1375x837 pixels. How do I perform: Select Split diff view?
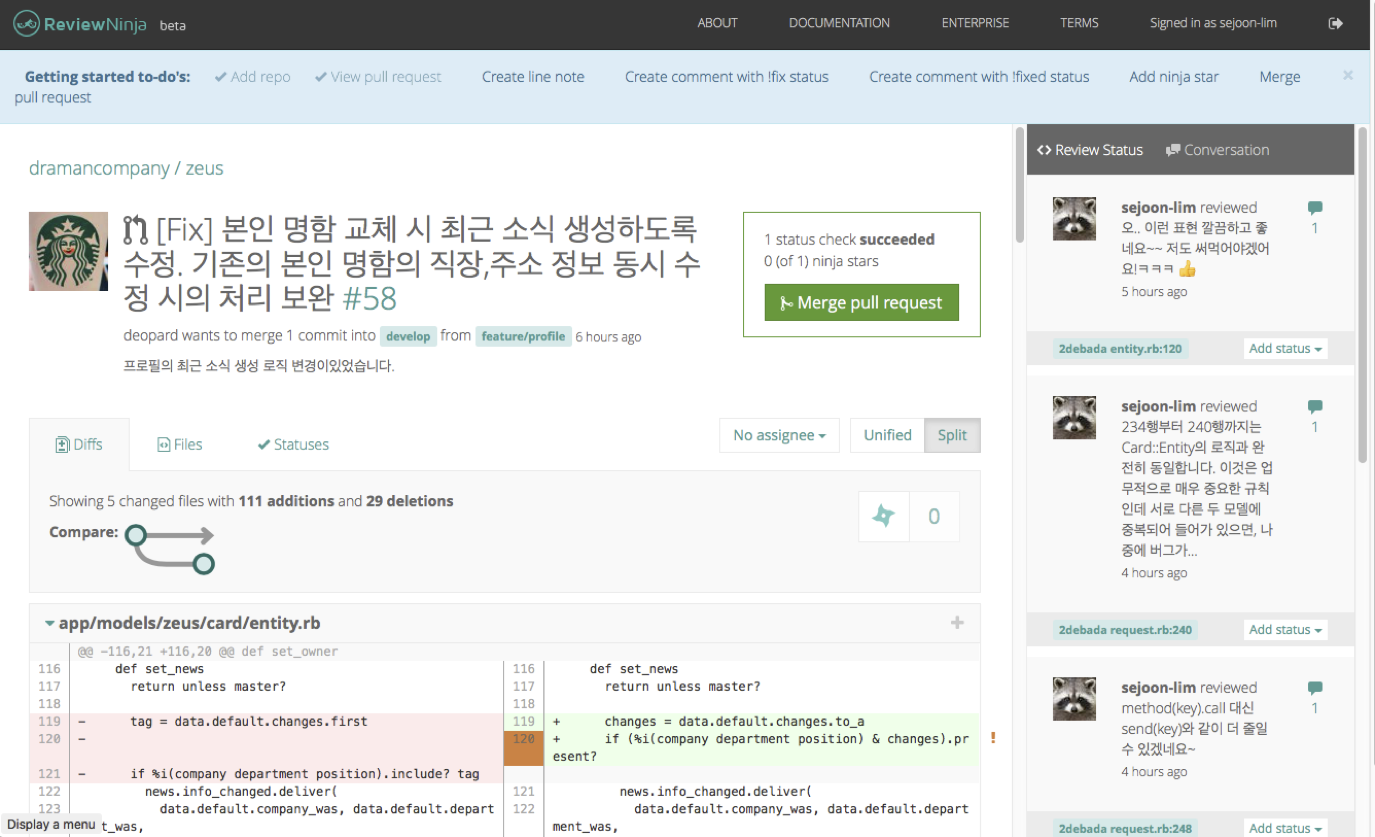(952, 435)
